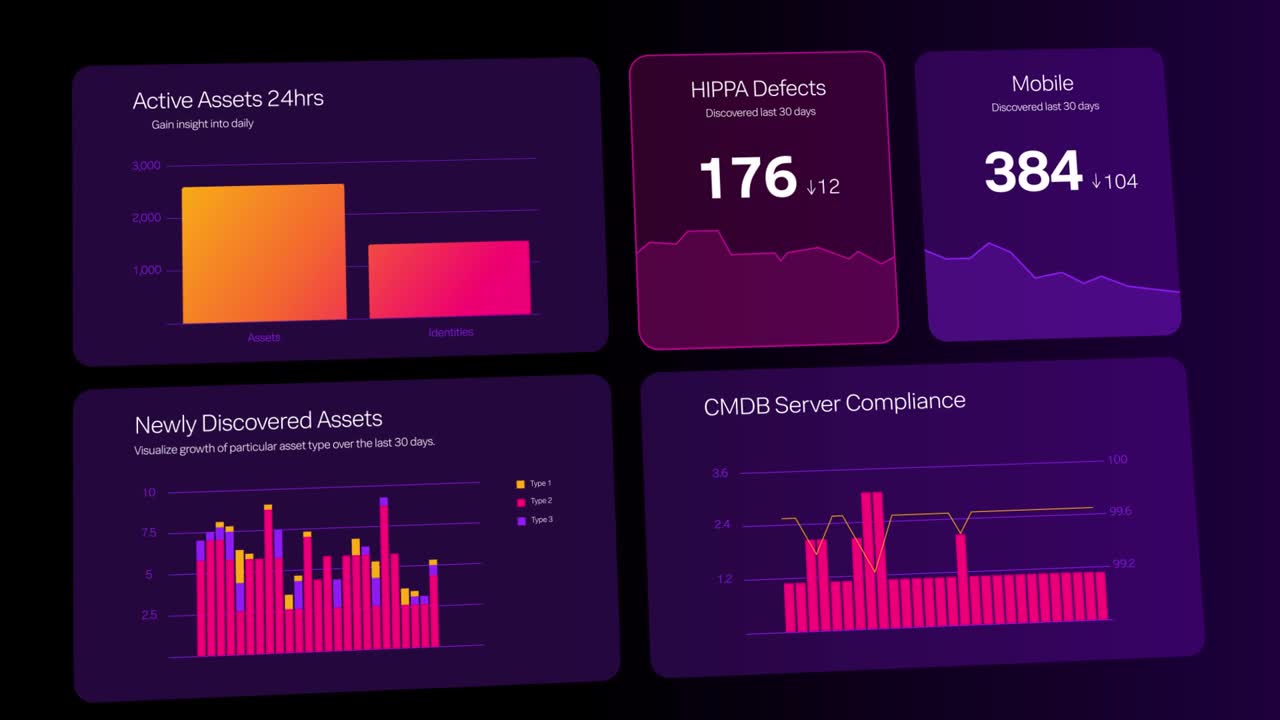This screenshot has width=1280, height=720.
Task: Click the Visualize growth subtitle text
Action: 284,445
